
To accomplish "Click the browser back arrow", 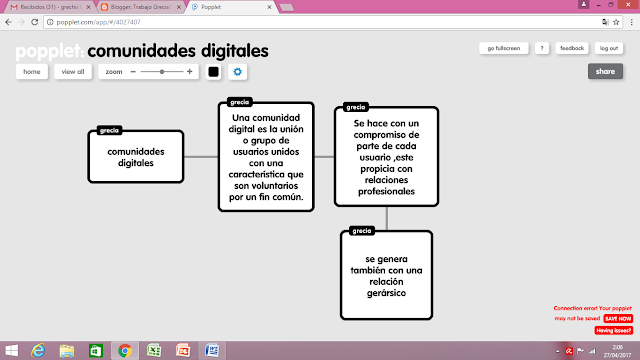I will click(x=9, y=22).
